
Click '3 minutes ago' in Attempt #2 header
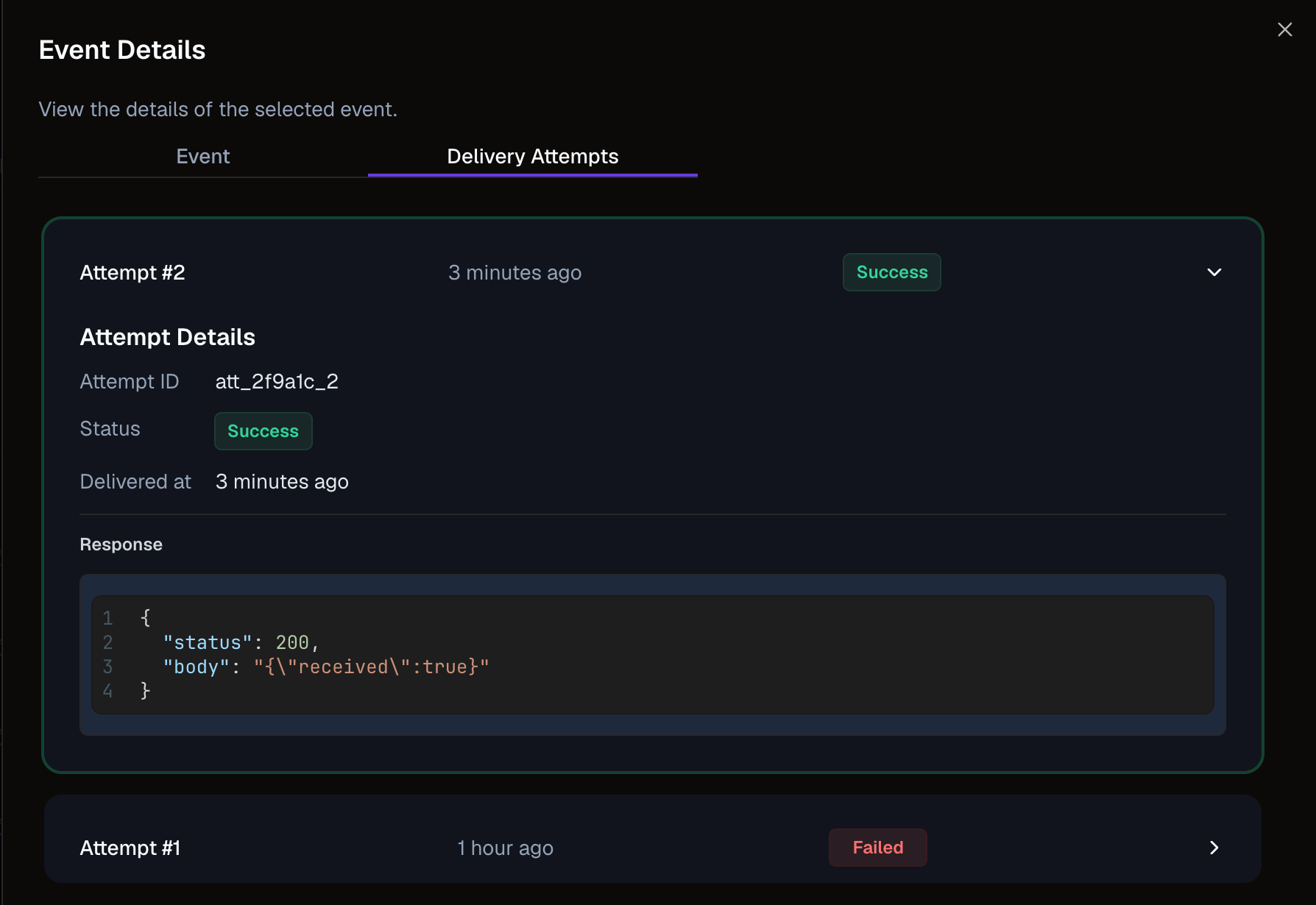click(x=515, y=272)
